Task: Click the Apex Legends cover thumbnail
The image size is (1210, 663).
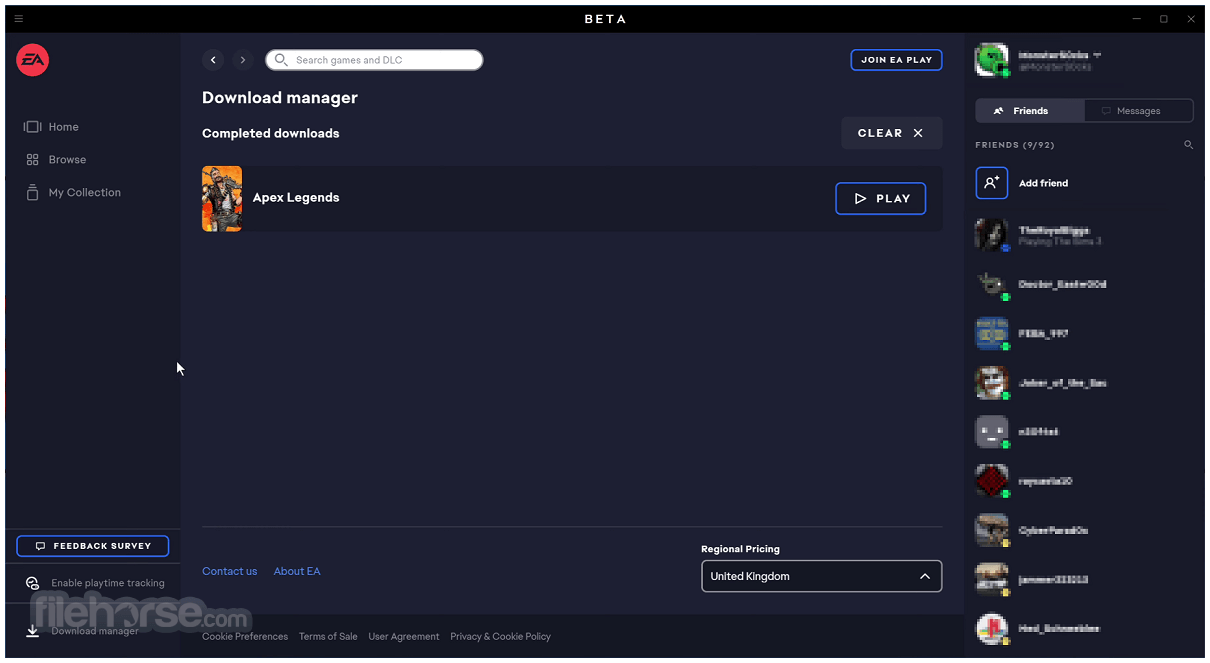Action: point(222,198)
